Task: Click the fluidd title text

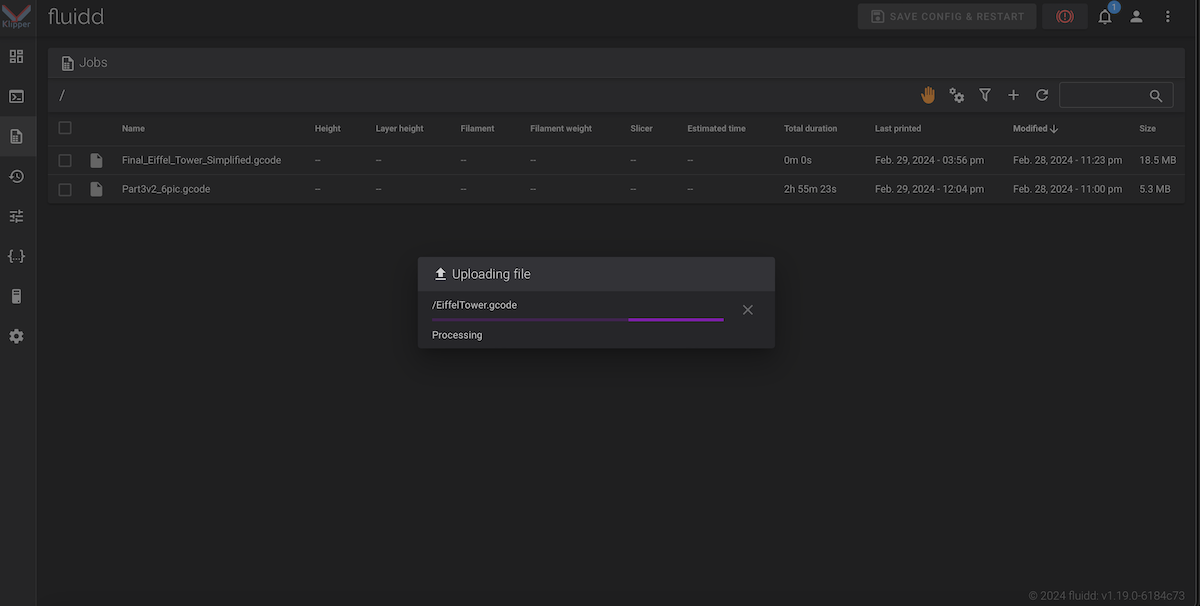Action: 76,16
